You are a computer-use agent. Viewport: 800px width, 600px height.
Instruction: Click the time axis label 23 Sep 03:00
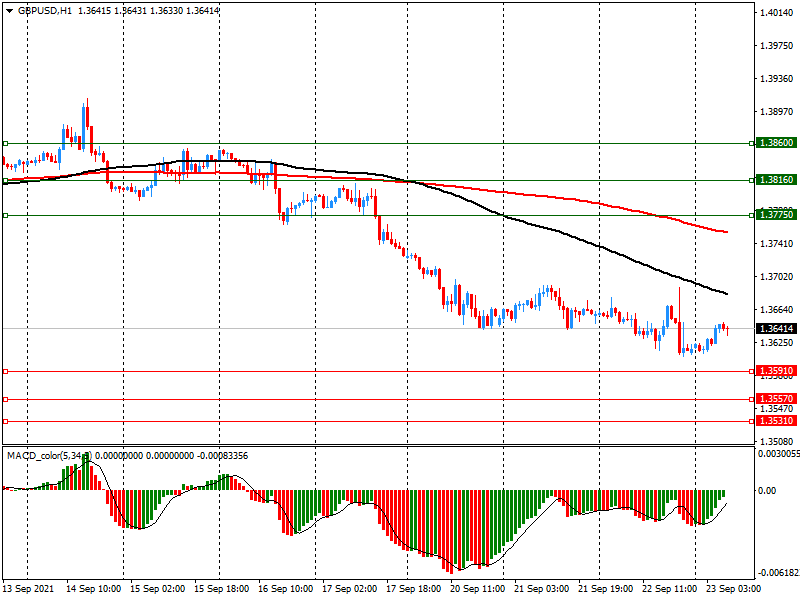point(734,589)
